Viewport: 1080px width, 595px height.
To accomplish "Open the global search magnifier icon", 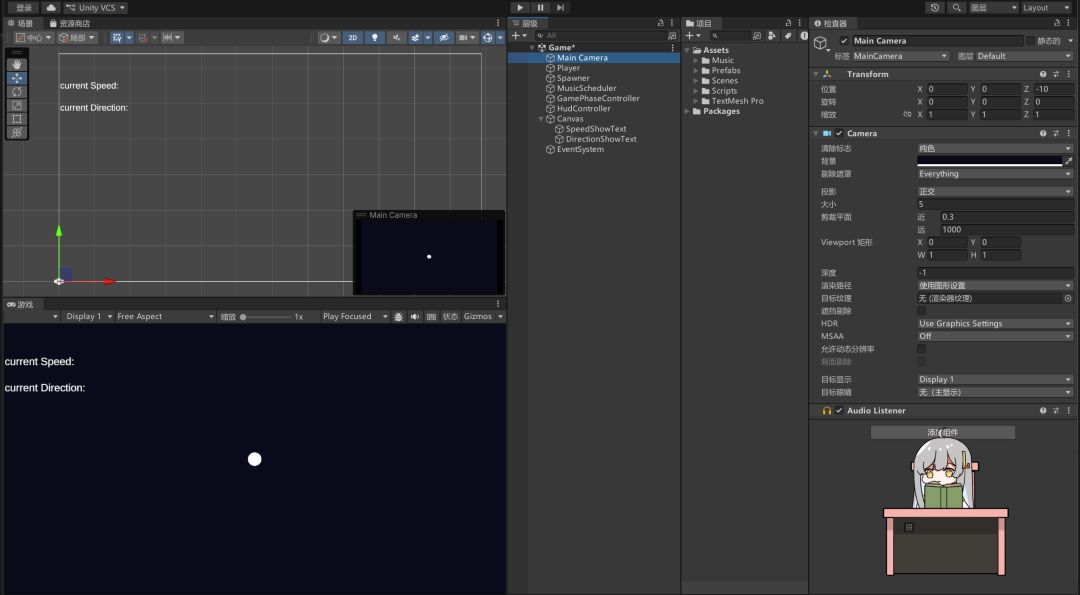I will [956, 8].
